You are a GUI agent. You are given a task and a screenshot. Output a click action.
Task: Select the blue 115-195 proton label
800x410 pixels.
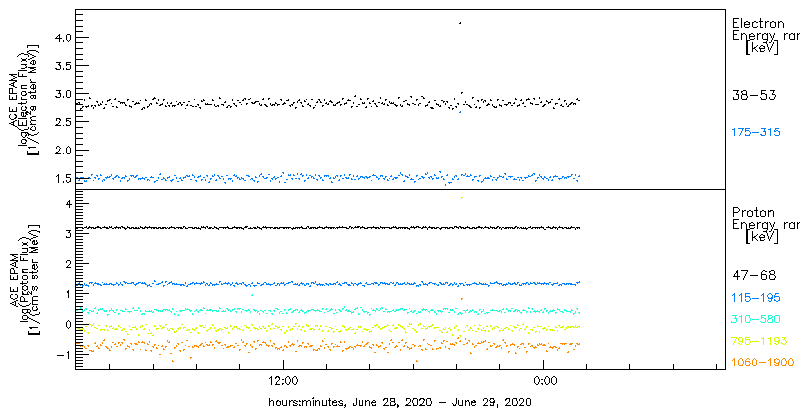click(756, 298)
